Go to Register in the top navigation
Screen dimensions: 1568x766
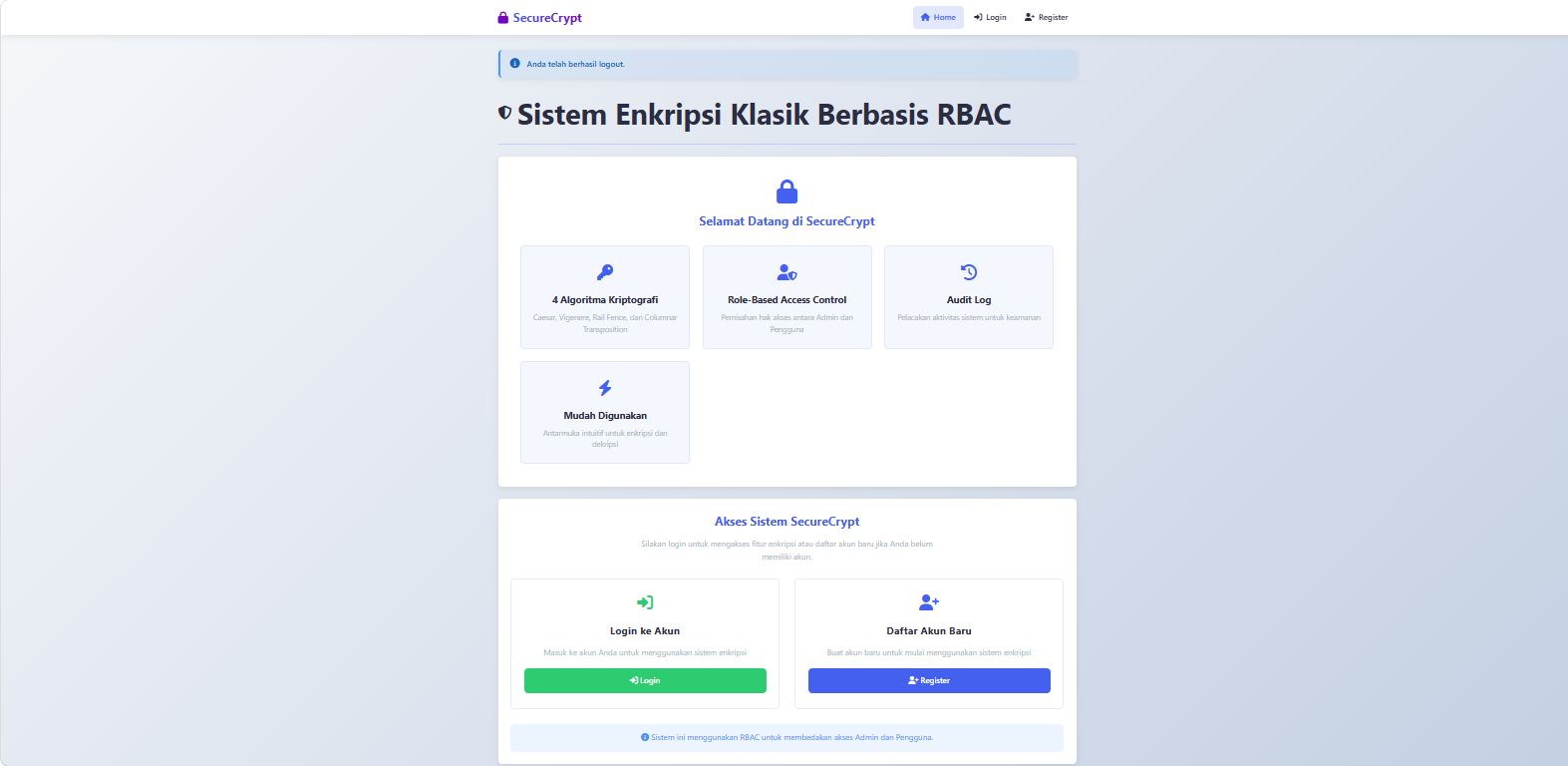point(1046,17)
